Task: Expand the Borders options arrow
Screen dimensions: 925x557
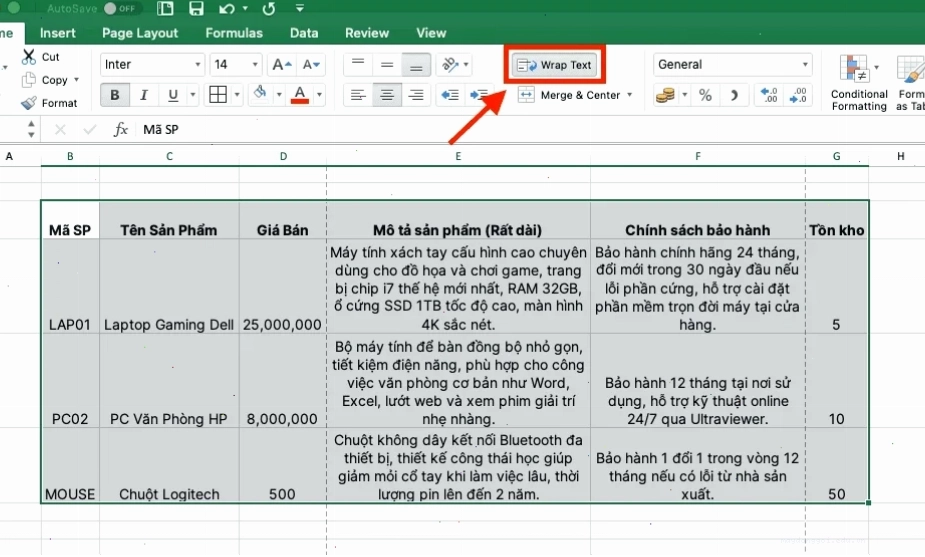Action: (x=237, y=95)
